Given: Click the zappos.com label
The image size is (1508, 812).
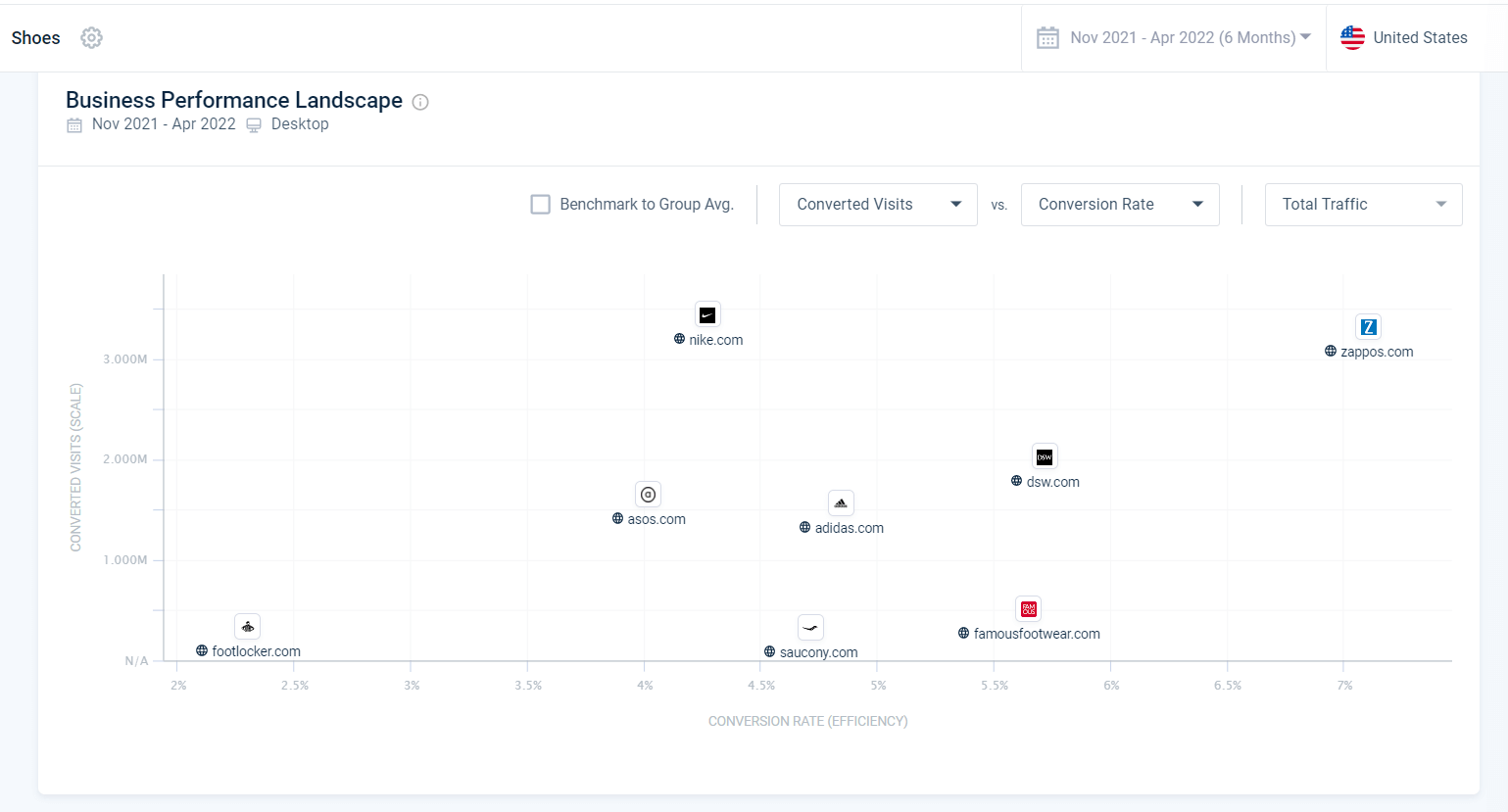Looking at the screenshot, I should [1377, 352].
